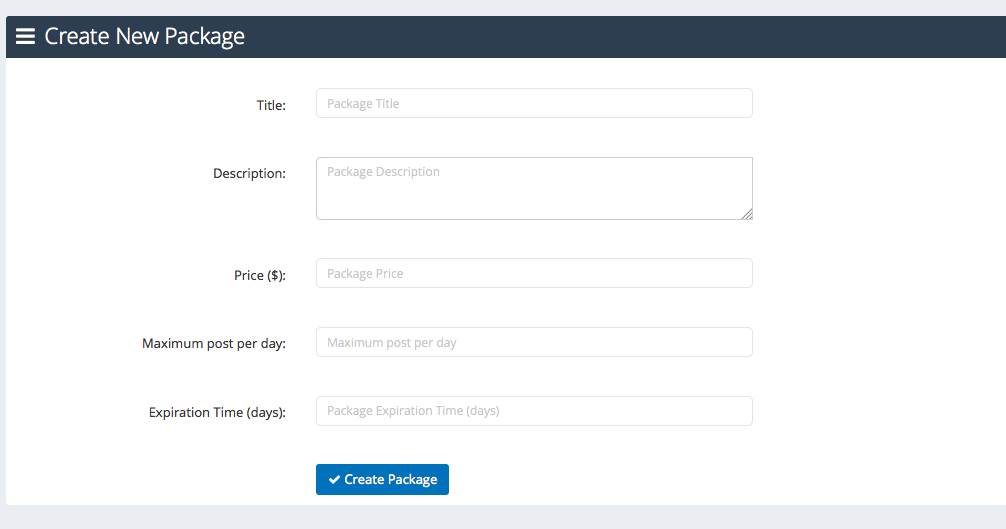Click blank white panel right of Title field
Viewport: 1006px width, 529px height.
[x=879, y=103]
